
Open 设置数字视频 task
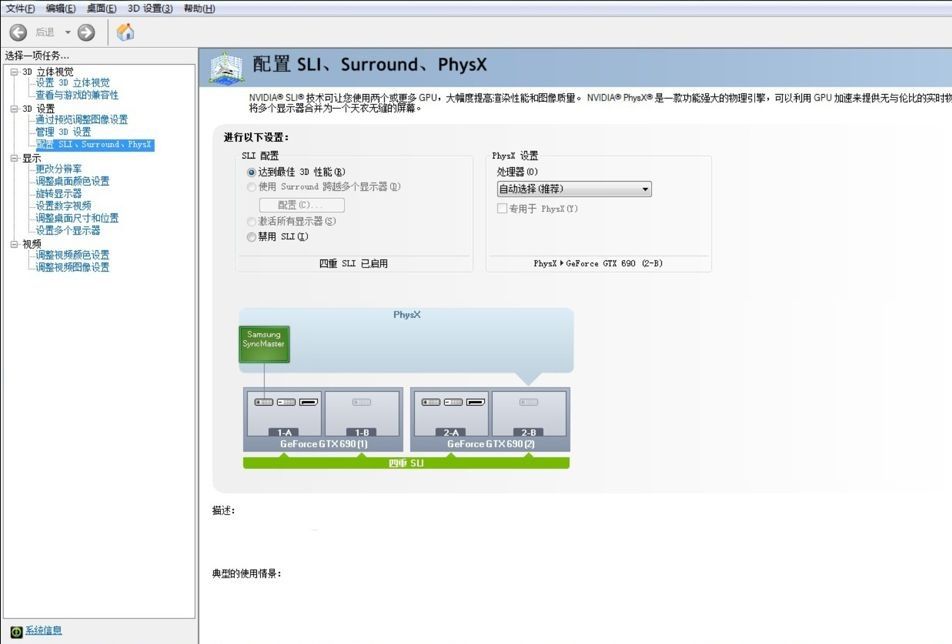[x=63, y=206]
